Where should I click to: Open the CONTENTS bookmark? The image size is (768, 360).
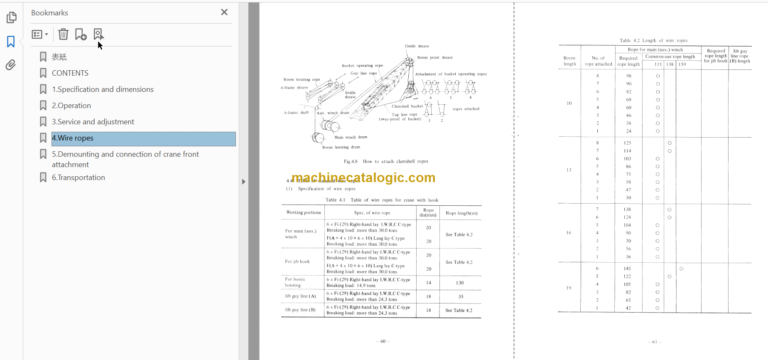tap(70, 73)
